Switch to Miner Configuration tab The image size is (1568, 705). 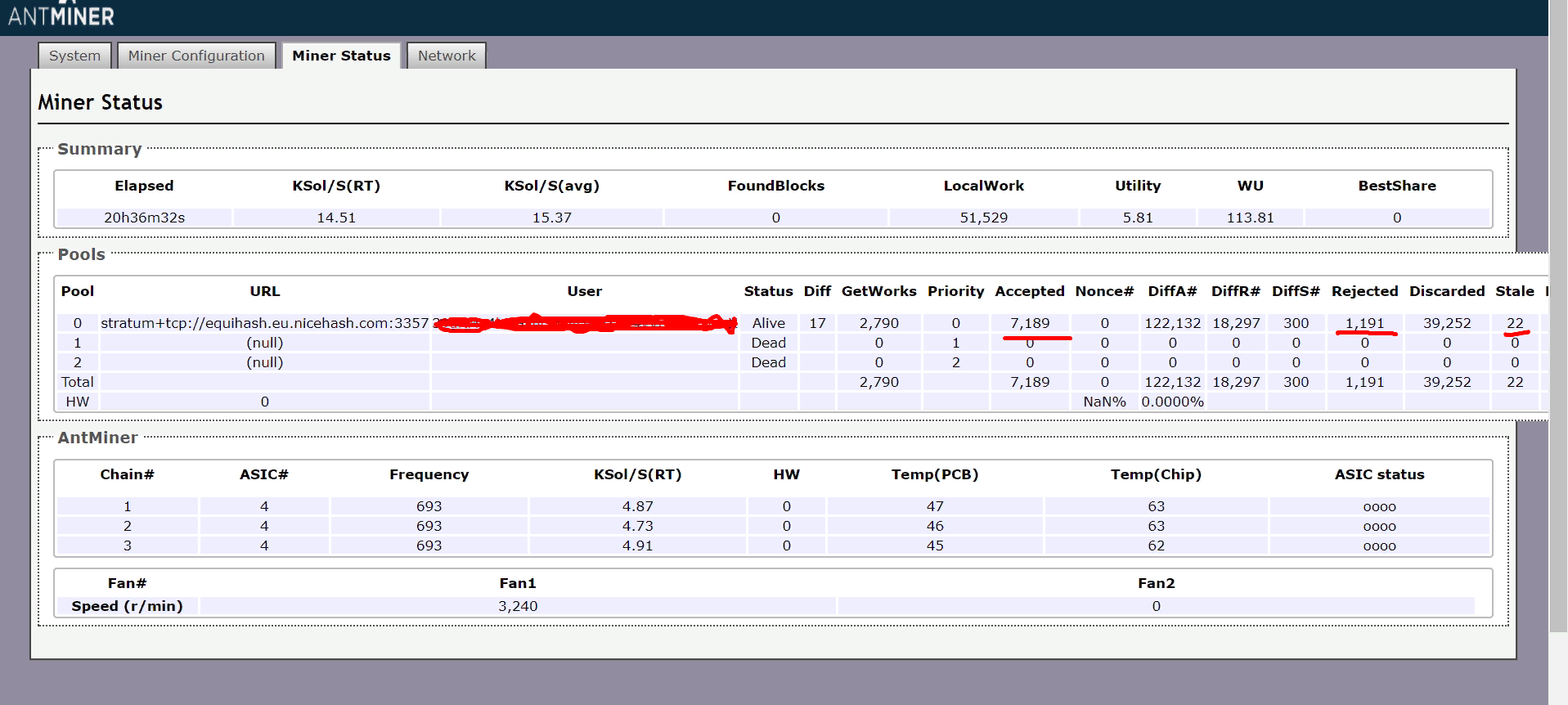pyautogui.click(x=196, y=56)
